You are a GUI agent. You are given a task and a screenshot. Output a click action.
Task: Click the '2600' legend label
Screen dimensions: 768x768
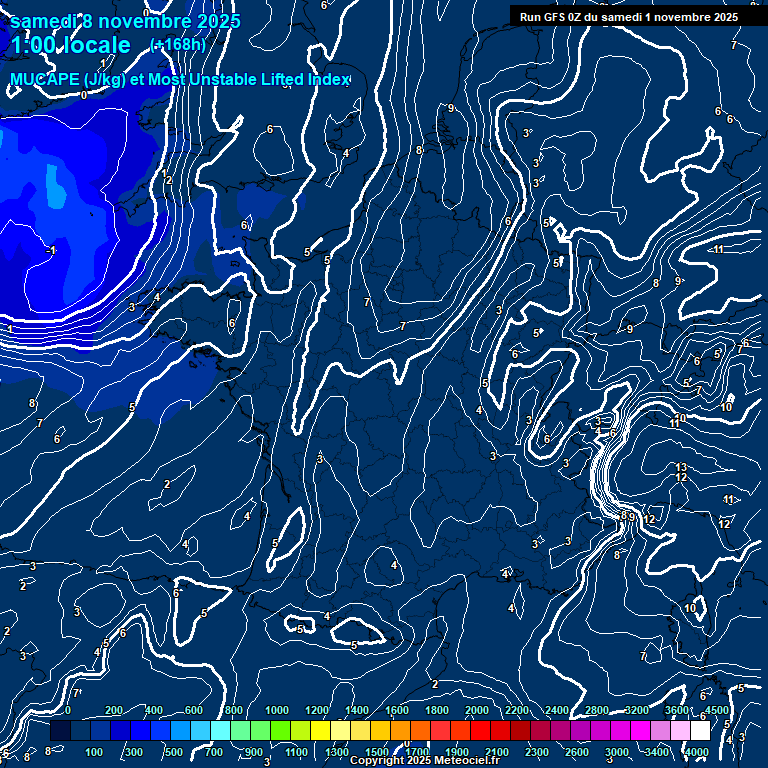(x=577, y=752)
